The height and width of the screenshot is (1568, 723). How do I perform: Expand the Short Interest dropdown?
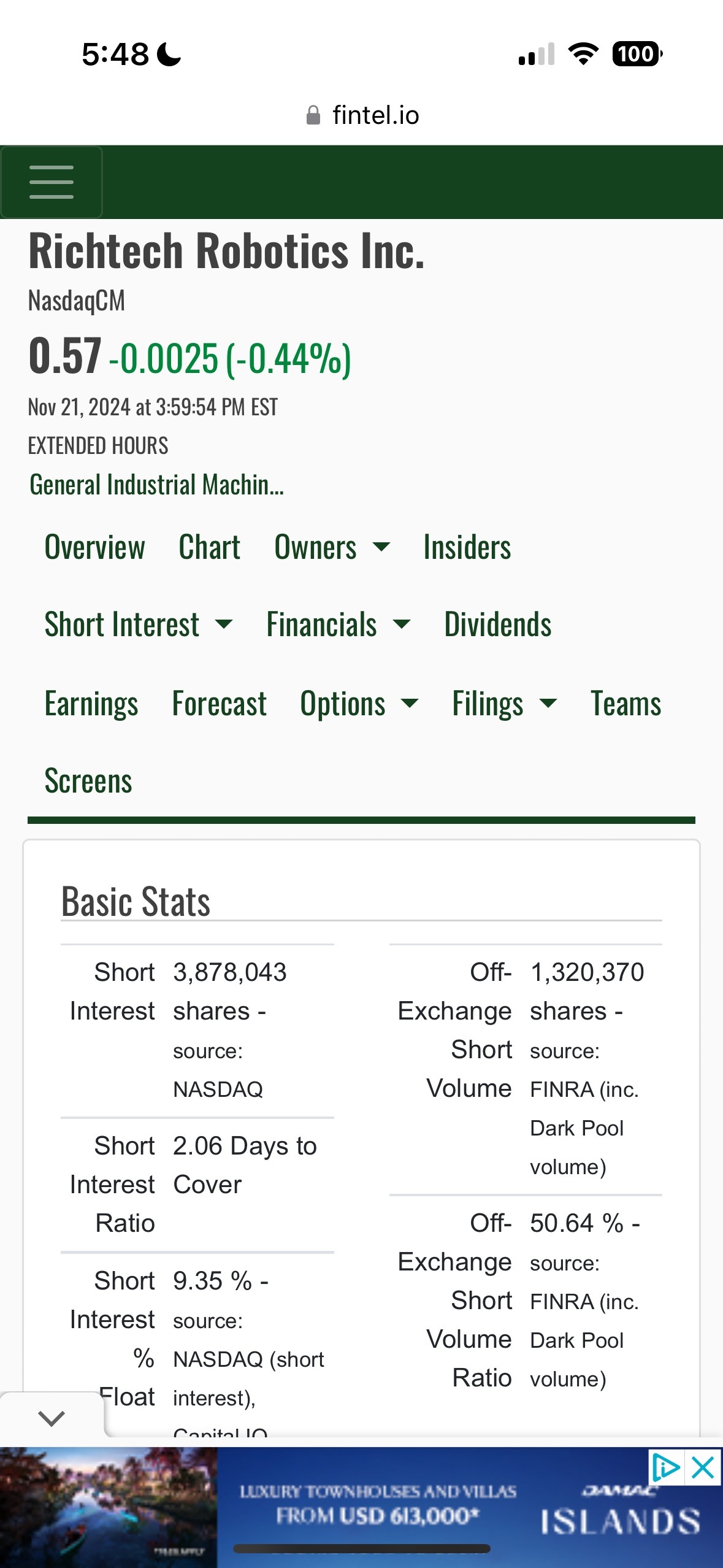pyautogui.click(x=139, y=625)
